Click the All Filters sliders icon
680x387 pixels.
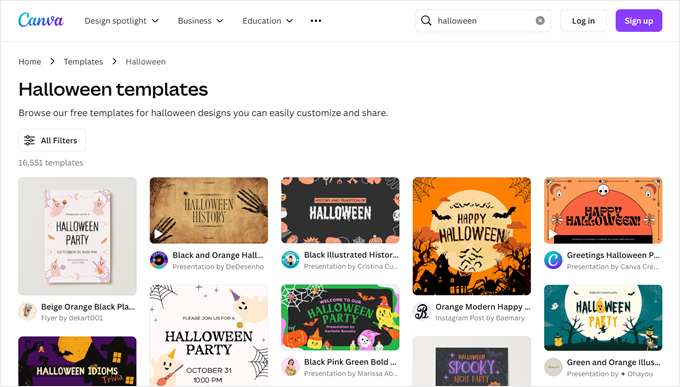coord(29,140)
